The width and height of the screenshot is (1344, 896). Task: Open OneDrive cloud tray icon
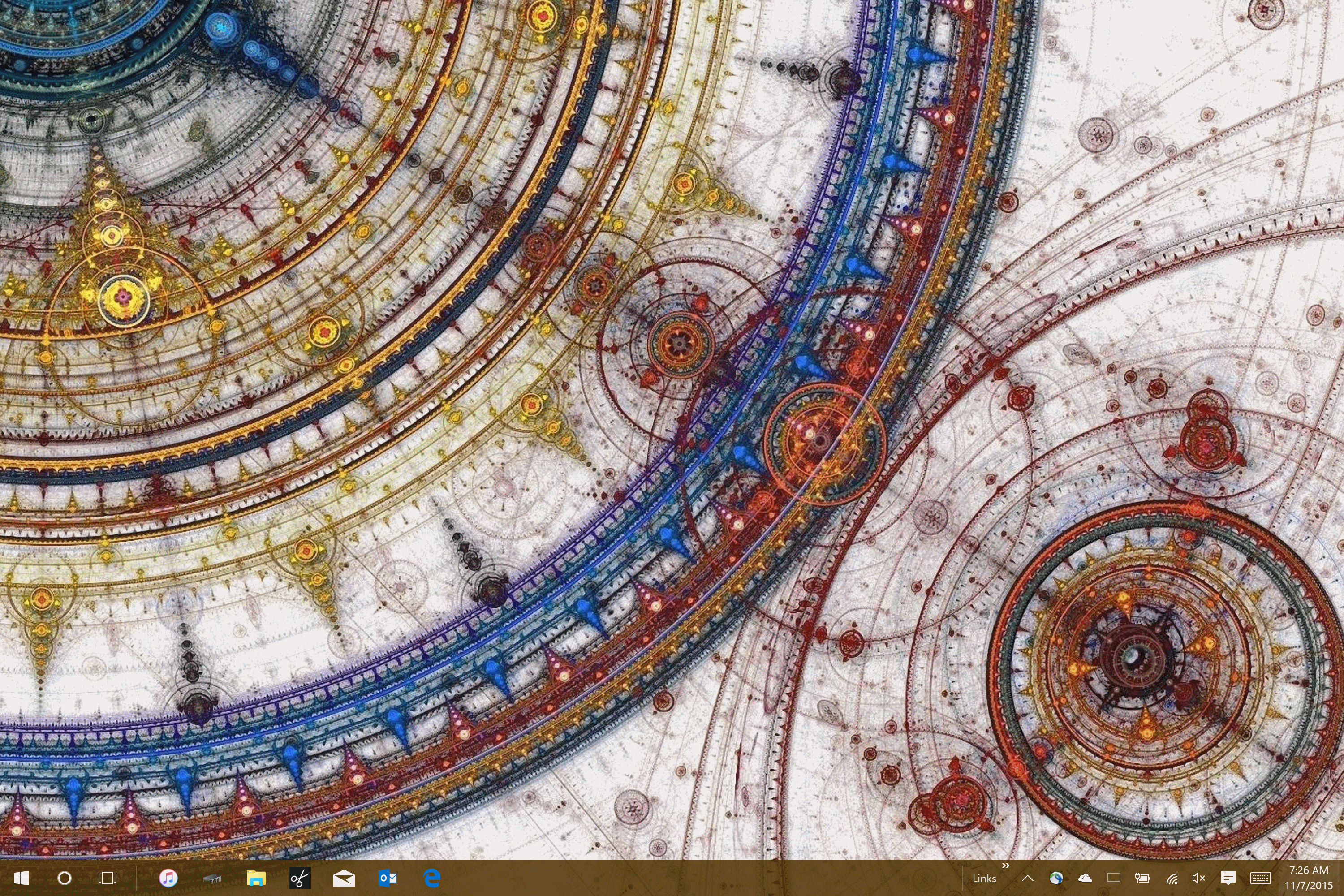[x=1085, y=878]
